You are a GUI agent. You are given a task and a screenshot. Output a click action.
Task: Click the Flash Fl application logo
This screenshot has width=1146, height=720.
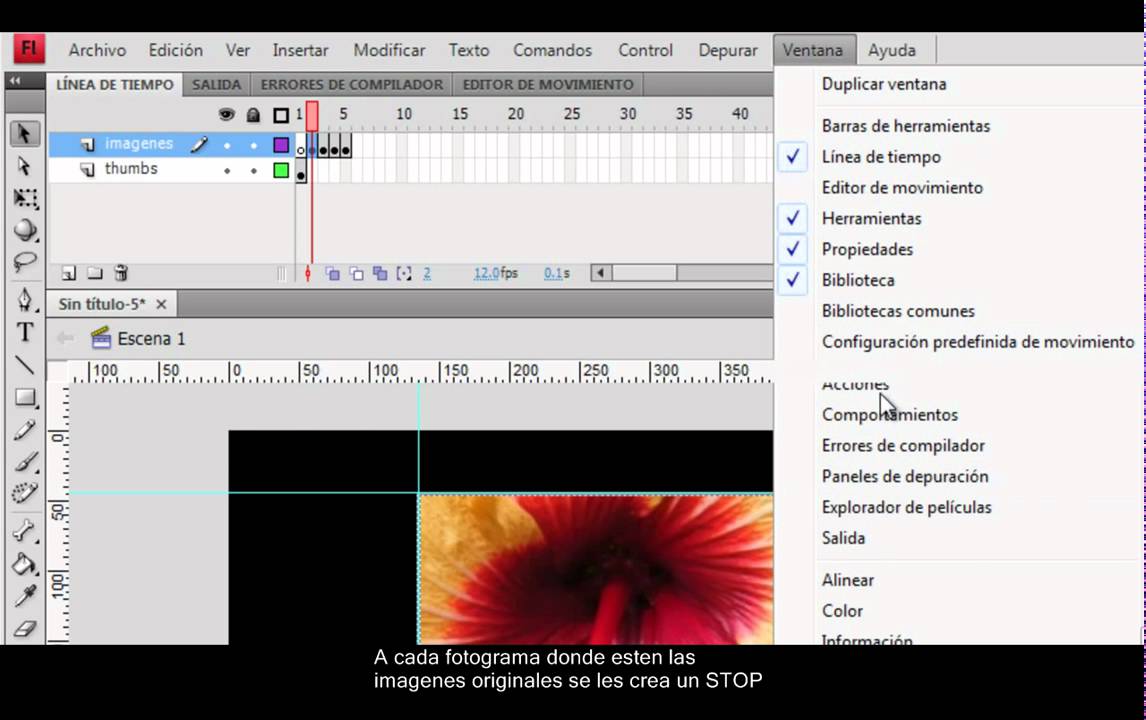click(29, 49)
